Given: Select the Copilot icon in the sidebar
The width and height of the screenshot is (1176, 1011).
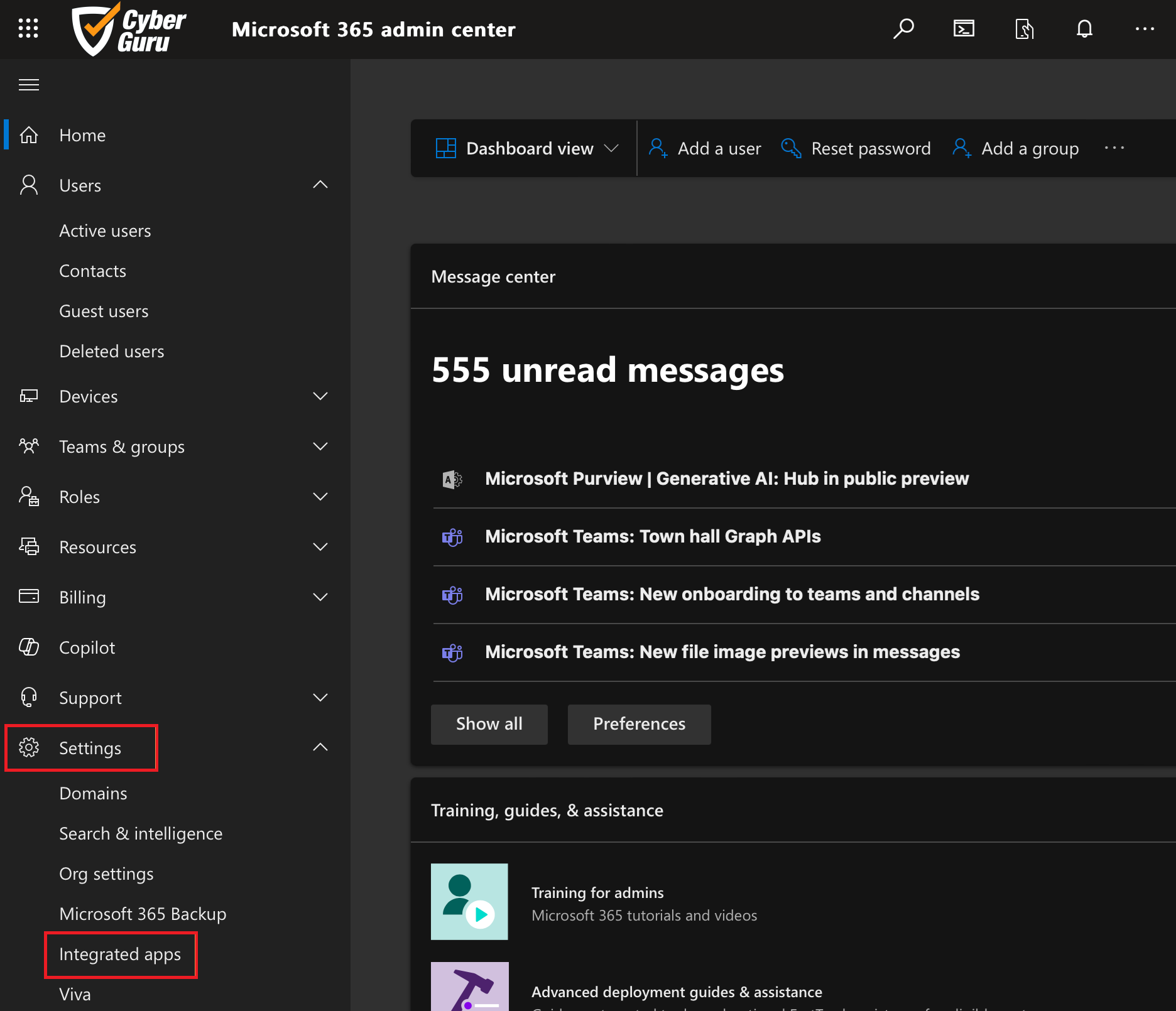Looking at the screenshot, I should pos(29,647).
